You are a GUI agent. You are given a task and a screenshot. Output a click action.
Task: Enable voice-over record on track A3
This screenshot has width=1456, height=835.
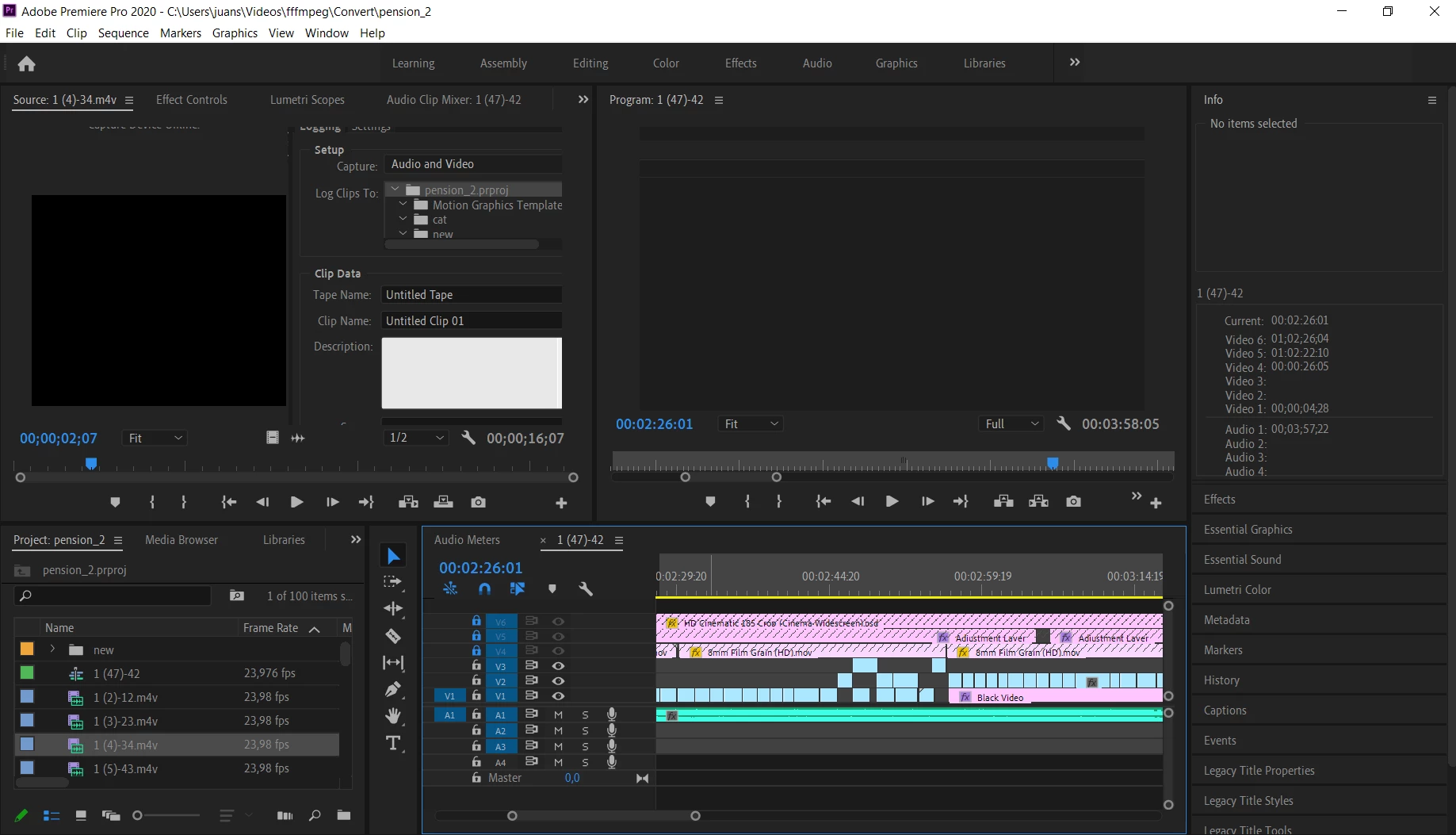[612, 746]
